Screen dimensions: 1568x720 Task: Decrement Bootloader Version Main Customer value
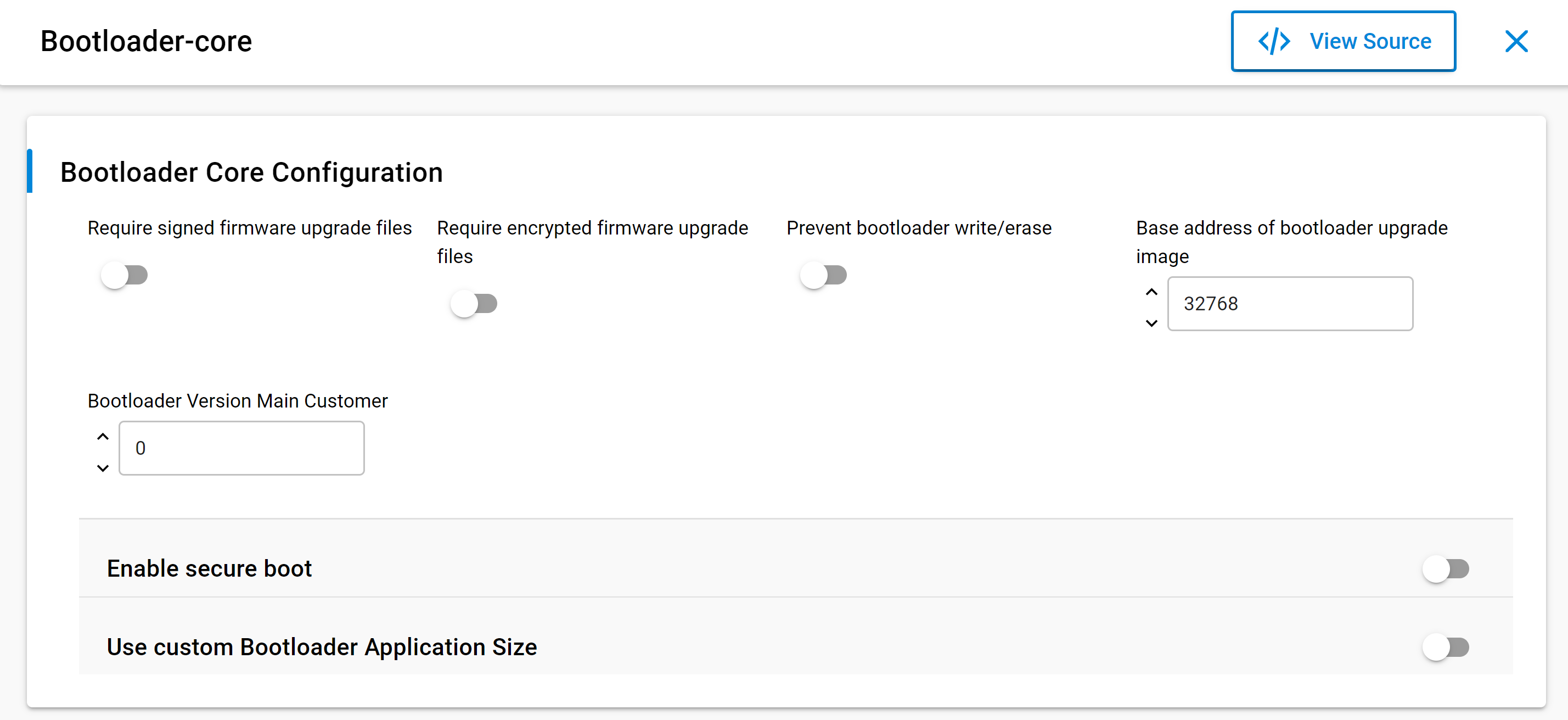pyautogui.click(x=103, y=468)
